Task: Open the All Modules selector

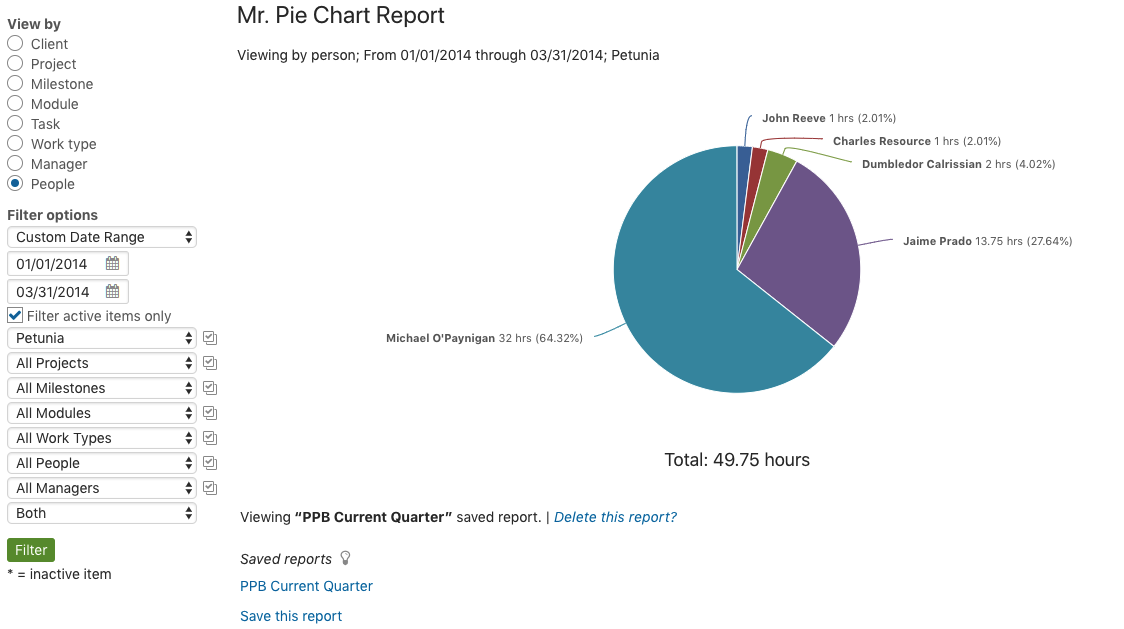Action: (101, 413)
